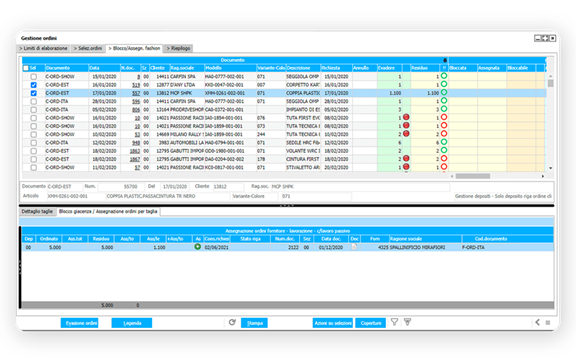Click the back chevron icon at bottom right
The width and height of the screenshot is (576, 362).
[537, 322]
